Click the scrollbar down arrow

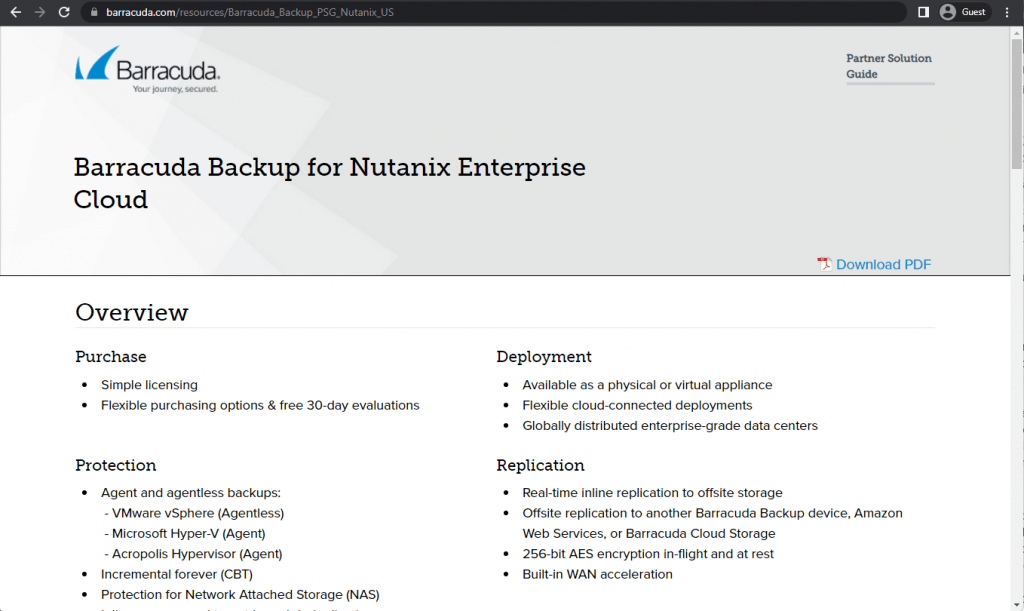1017,604
